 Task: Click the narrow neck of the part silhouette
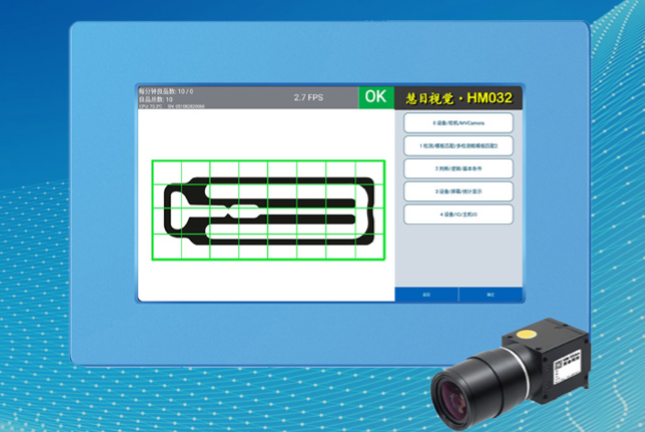pyautogui.click(x=245, y=212)
